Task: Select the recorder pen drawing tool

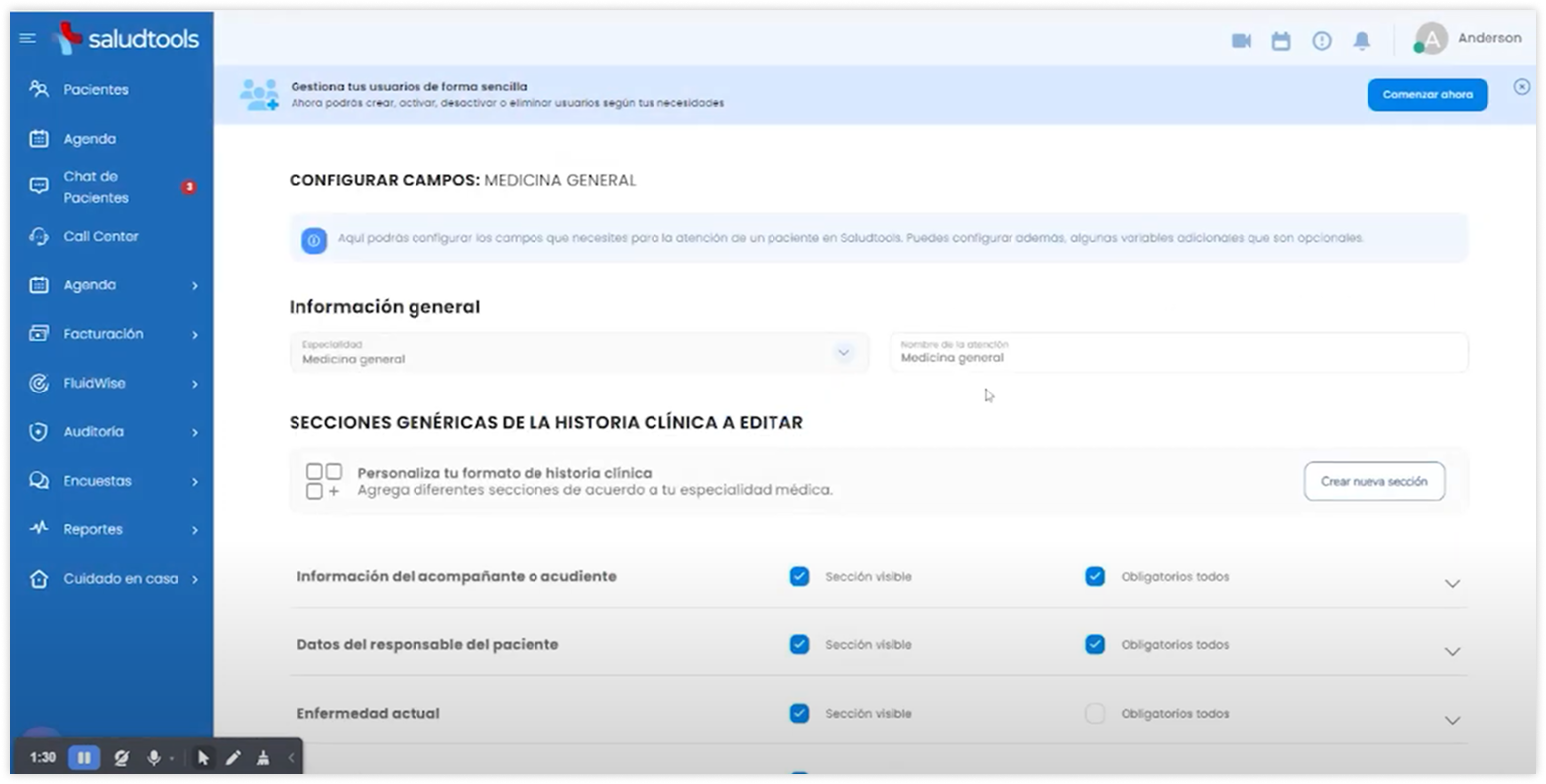Action: (233, 758)
